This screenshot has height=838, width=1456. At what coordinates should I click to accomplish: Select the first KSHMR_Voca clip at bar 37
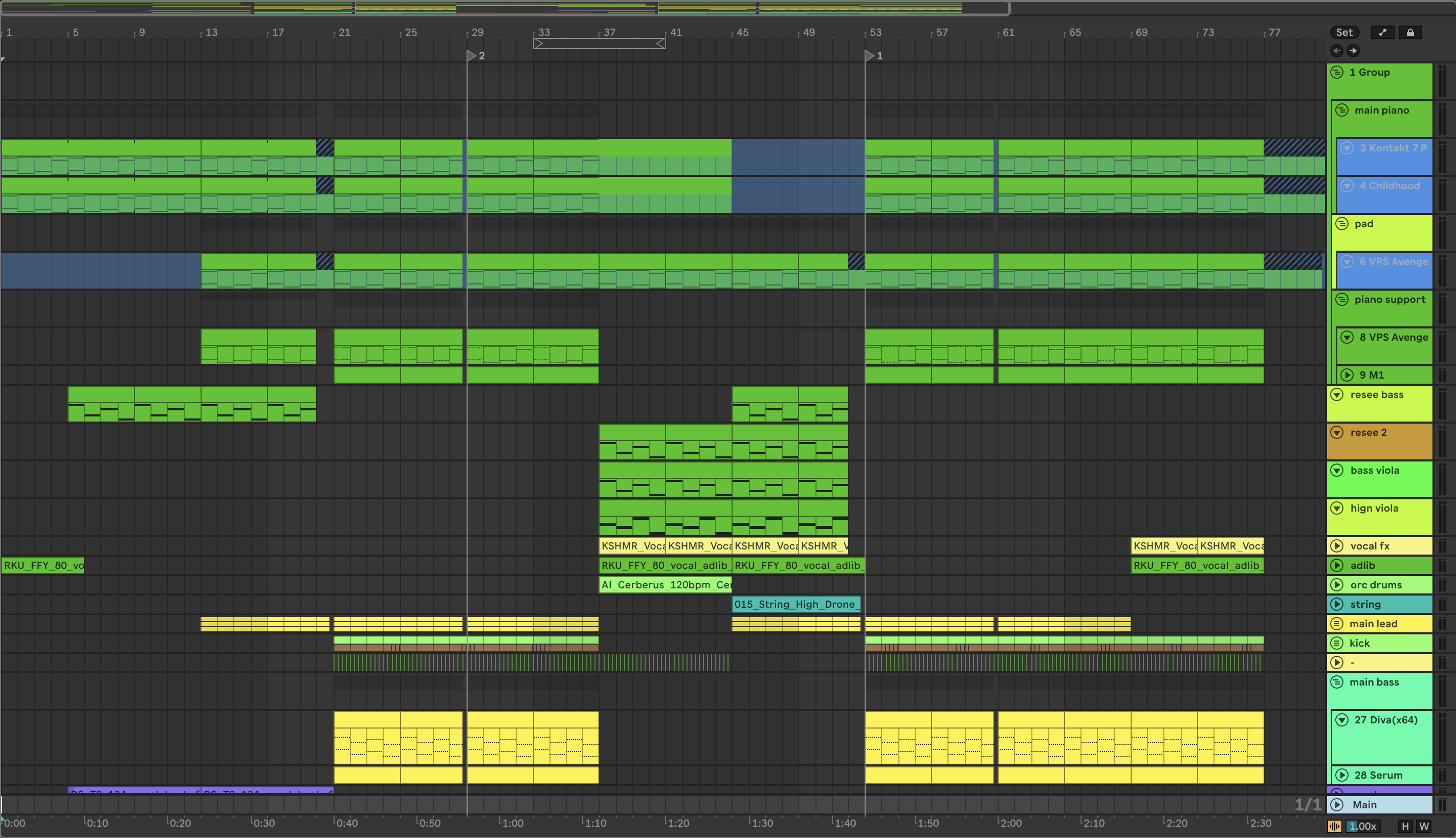click(632, 546)
